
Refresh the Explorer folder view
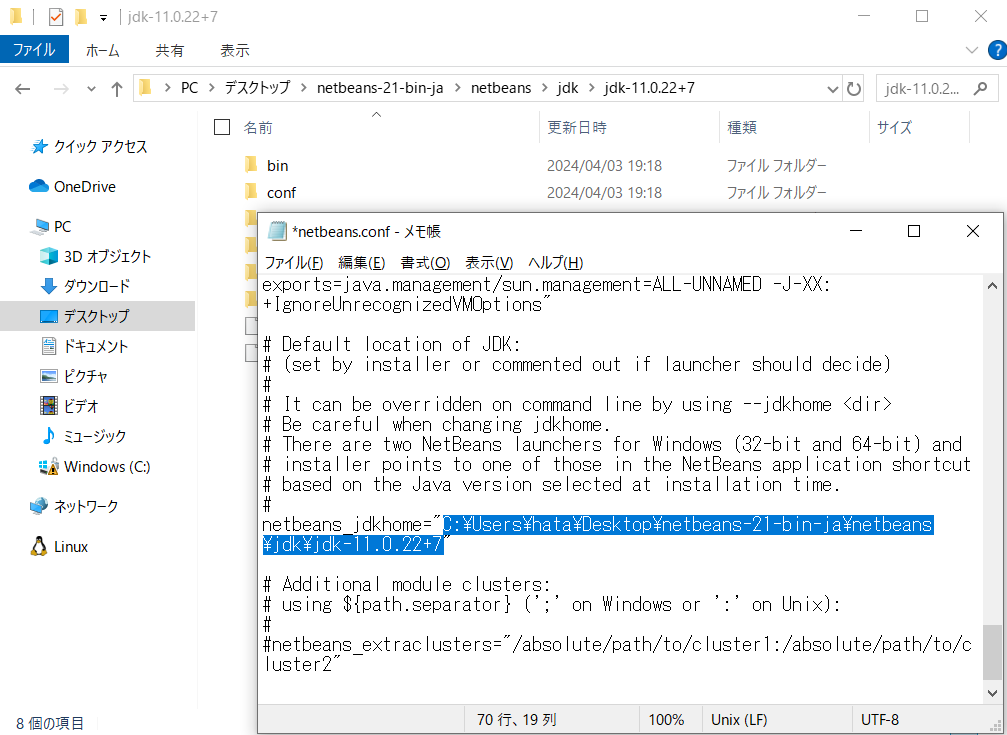pos(854,88)
